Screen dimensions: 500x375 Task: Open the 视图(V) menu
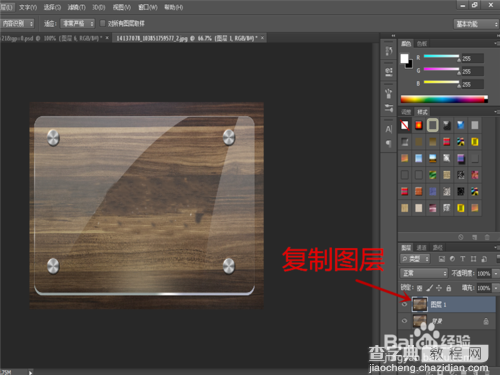(x=122, y=7)
